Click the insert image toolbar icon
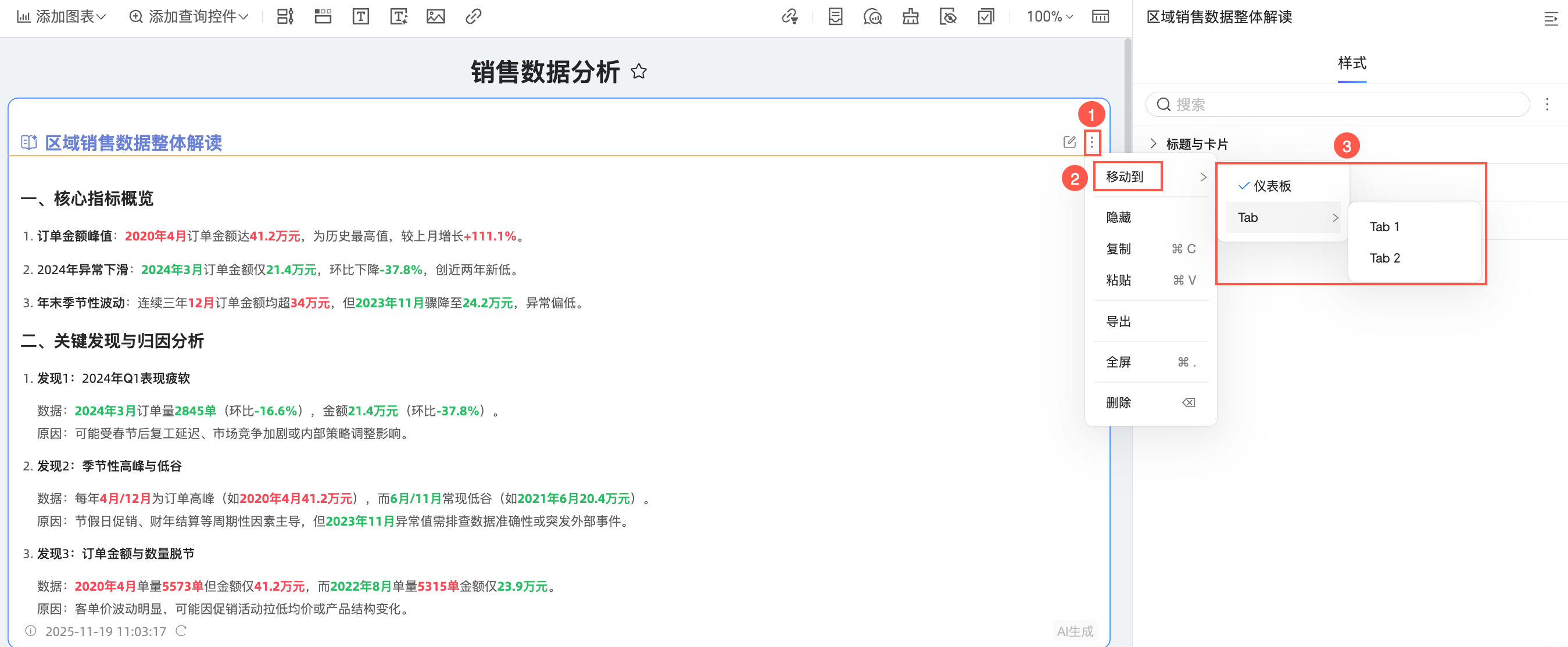Image resolution: width=1568 pixels, height=647 pixels. (436, 16)
